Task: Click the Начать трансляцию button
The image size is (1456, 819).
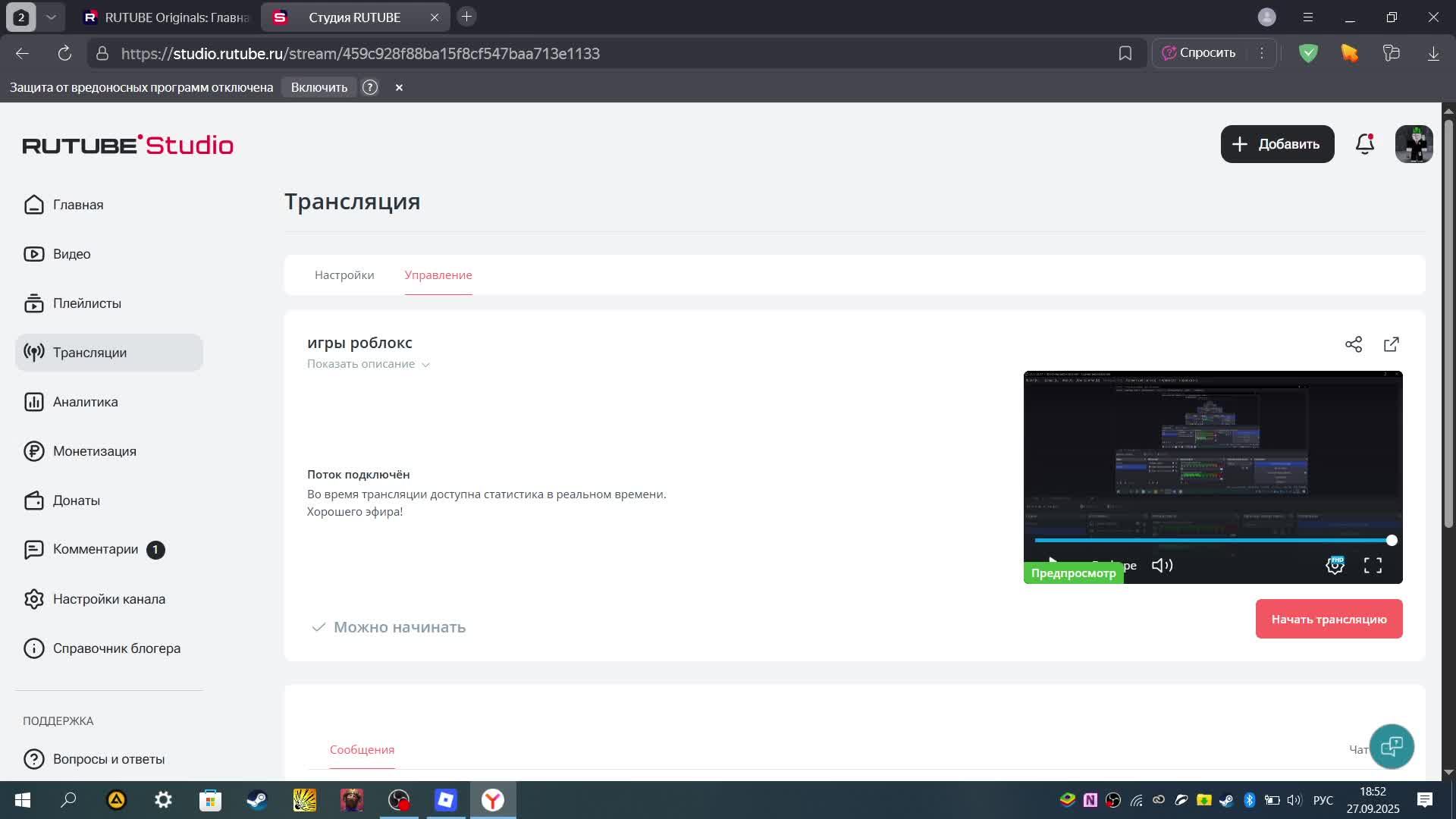Action: click(1329, 619)
